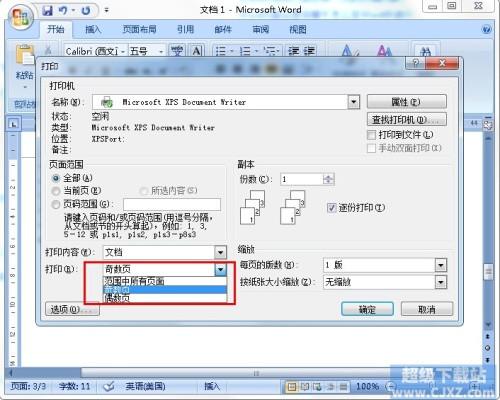500x400 pixels.
Task: Open Word help question mark icon
Action: (486, 29)
